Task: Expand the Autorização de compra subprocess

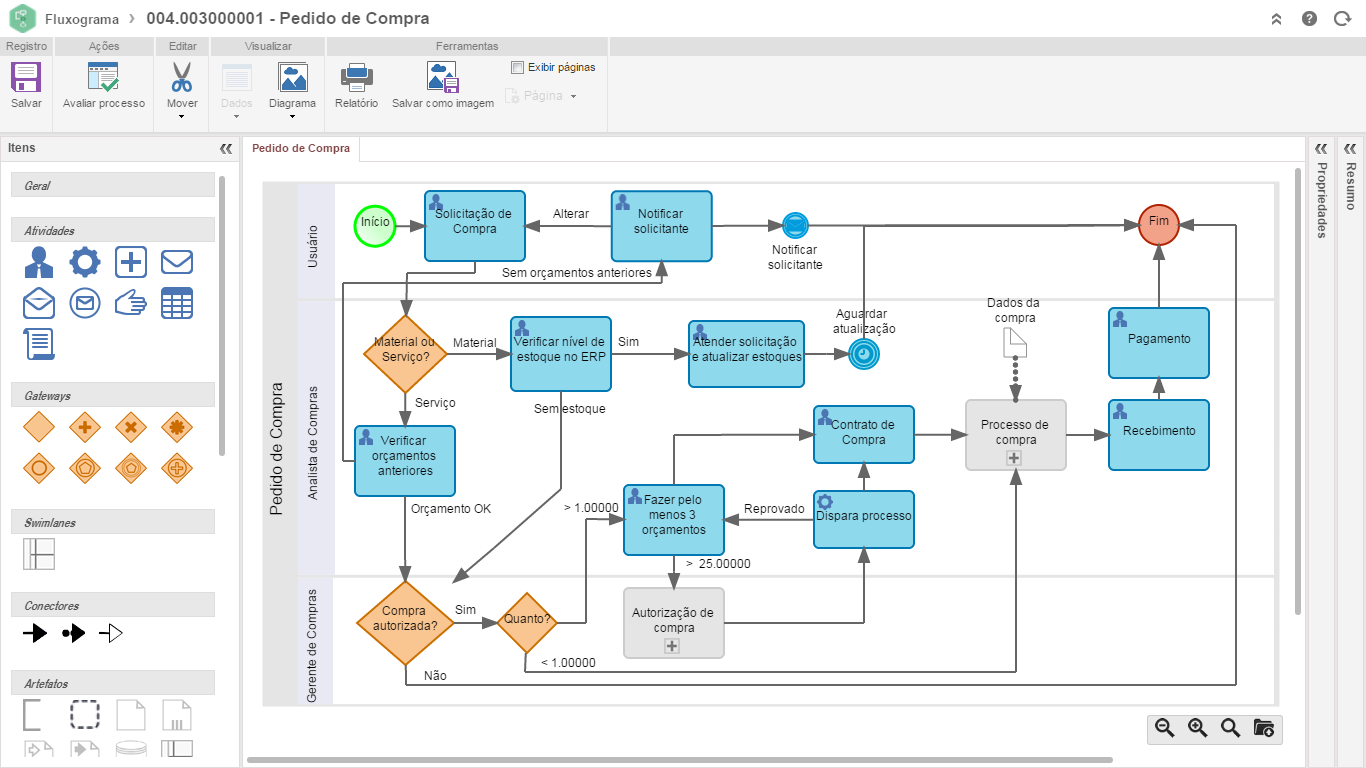Action: [672, 646]
